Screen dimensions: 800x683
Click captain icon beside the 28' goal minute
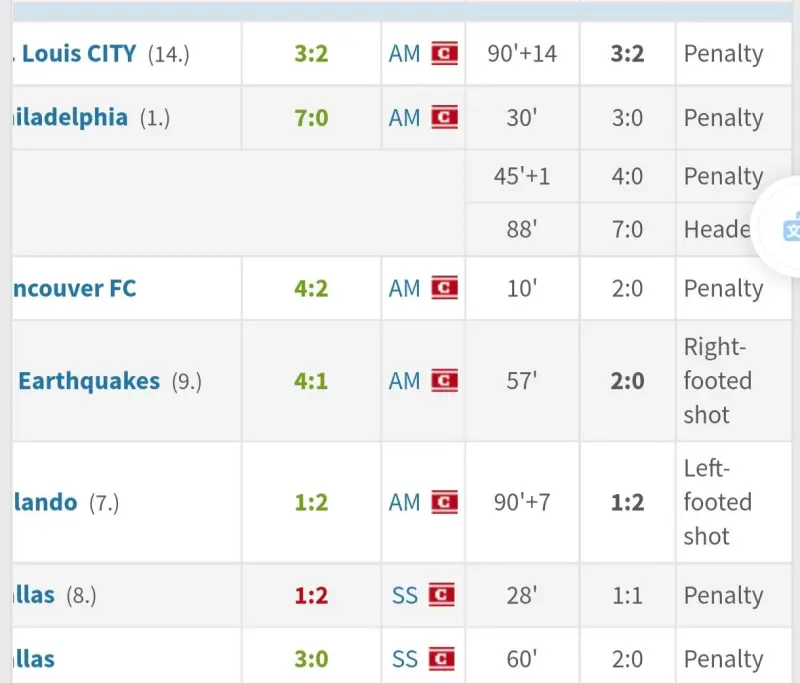pyautogui.click(x=441, y=596)
